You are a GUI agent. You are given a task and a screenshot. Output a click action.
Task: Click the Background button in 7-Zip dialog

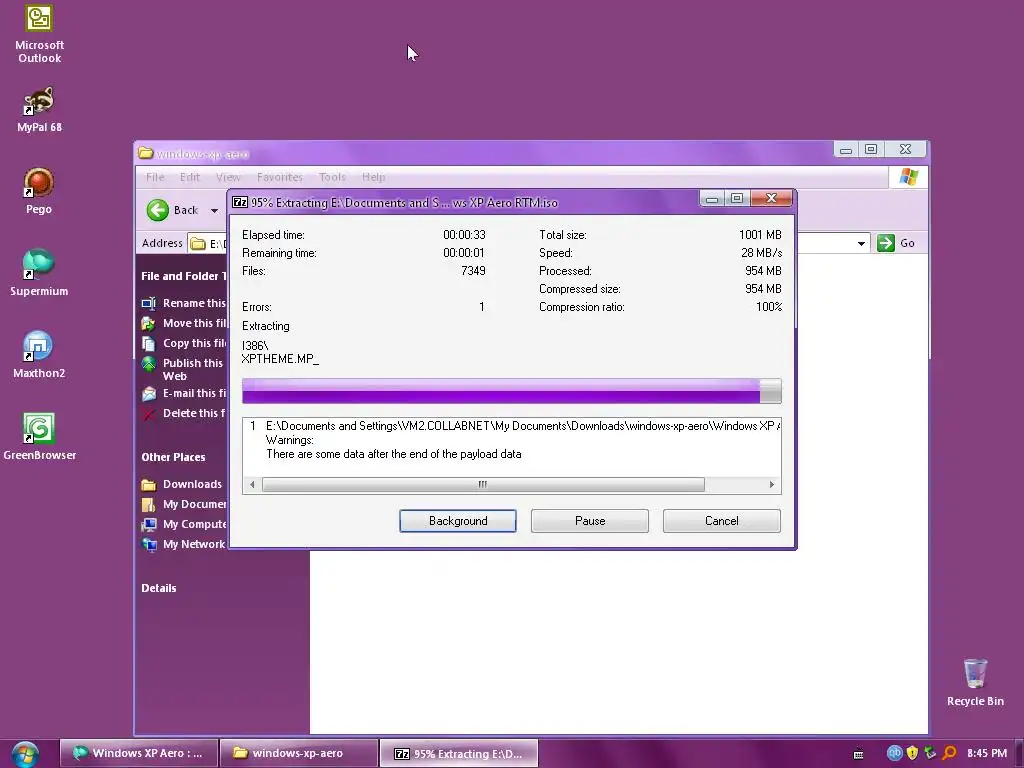tap(458, 521)
